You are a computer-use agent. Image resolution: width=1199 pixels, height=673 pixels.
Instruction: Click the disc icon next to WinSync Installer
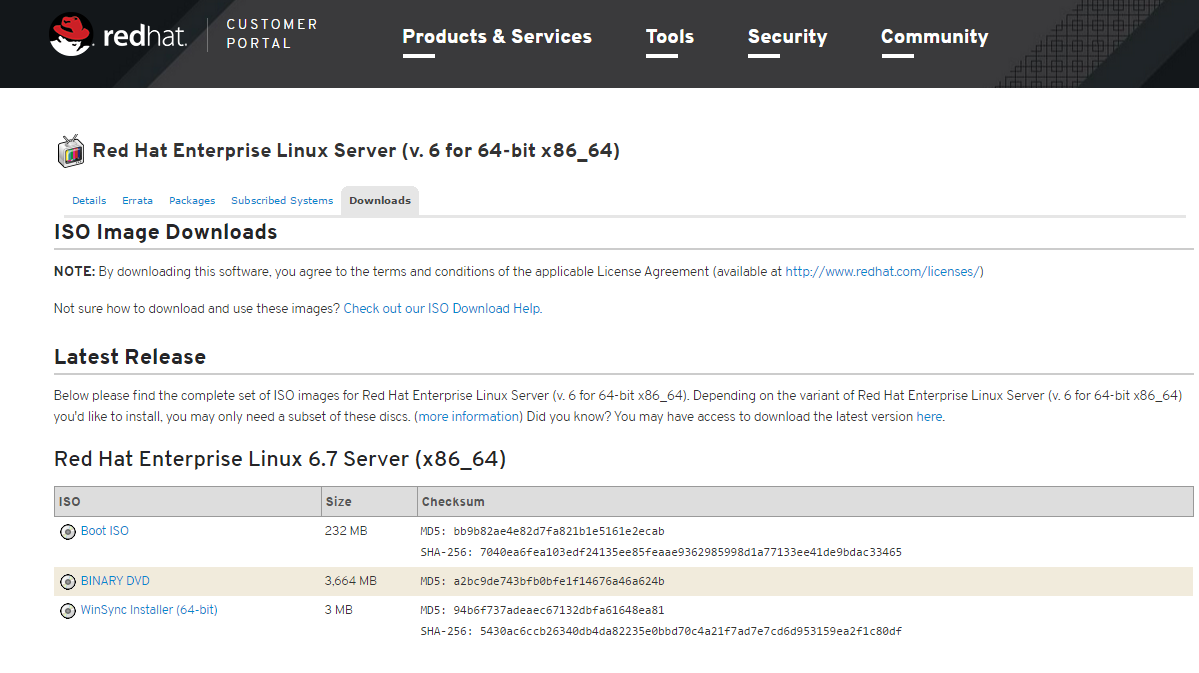tap(68, 611)
